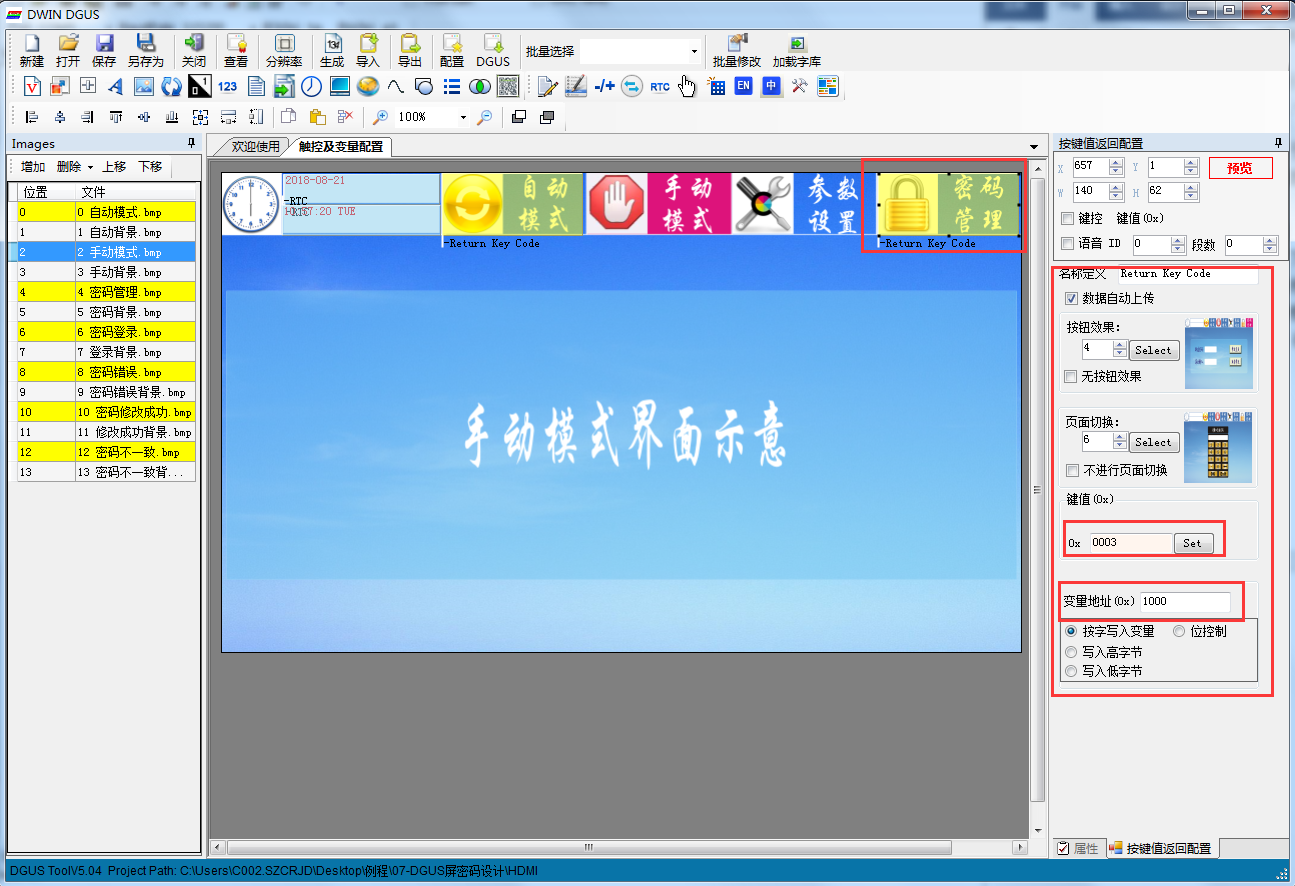Select the 123 data variable display tool
1295x886 pixels.
point(227,86)
